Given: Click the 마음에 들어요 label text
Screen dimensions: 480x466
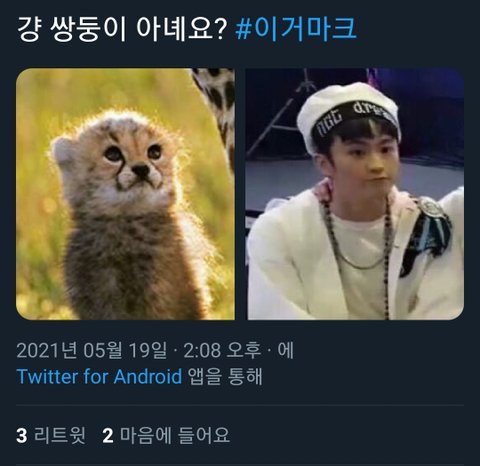Looking at the screenshot, I should [x=175, y=435].
